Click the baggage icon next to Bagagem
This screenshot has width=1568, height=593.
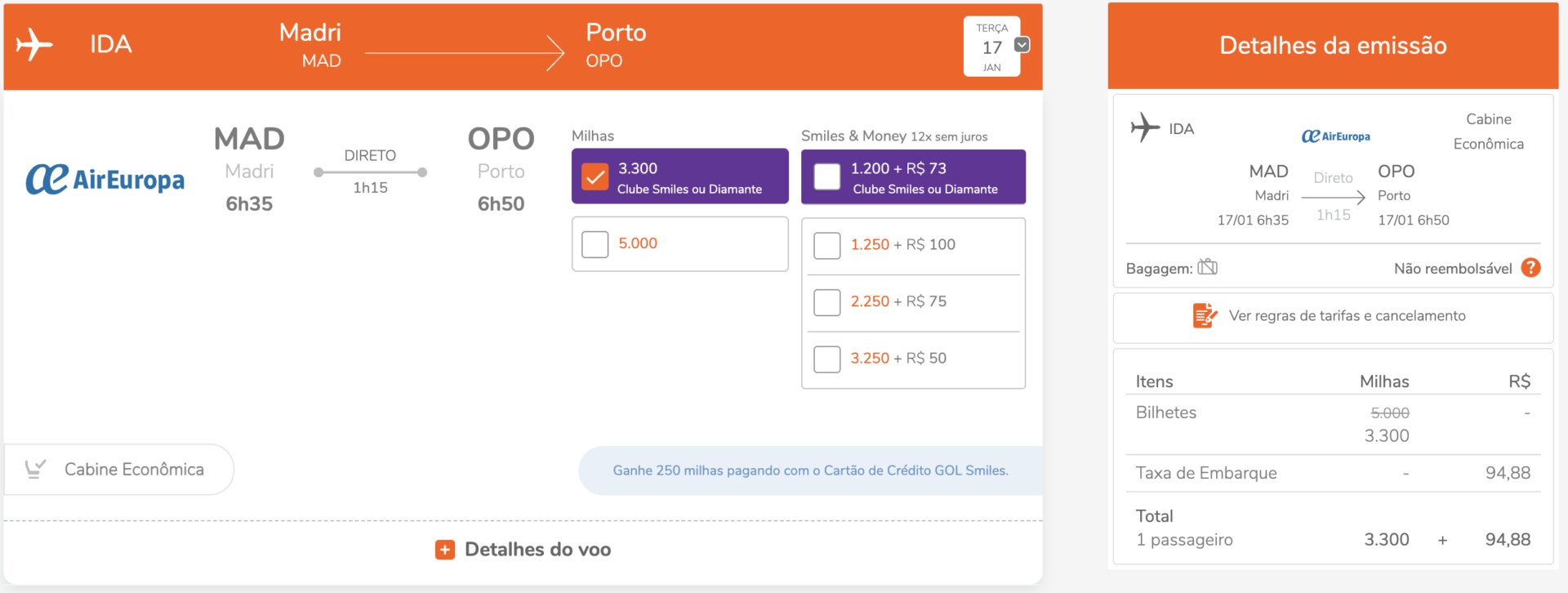[1207, 267]
